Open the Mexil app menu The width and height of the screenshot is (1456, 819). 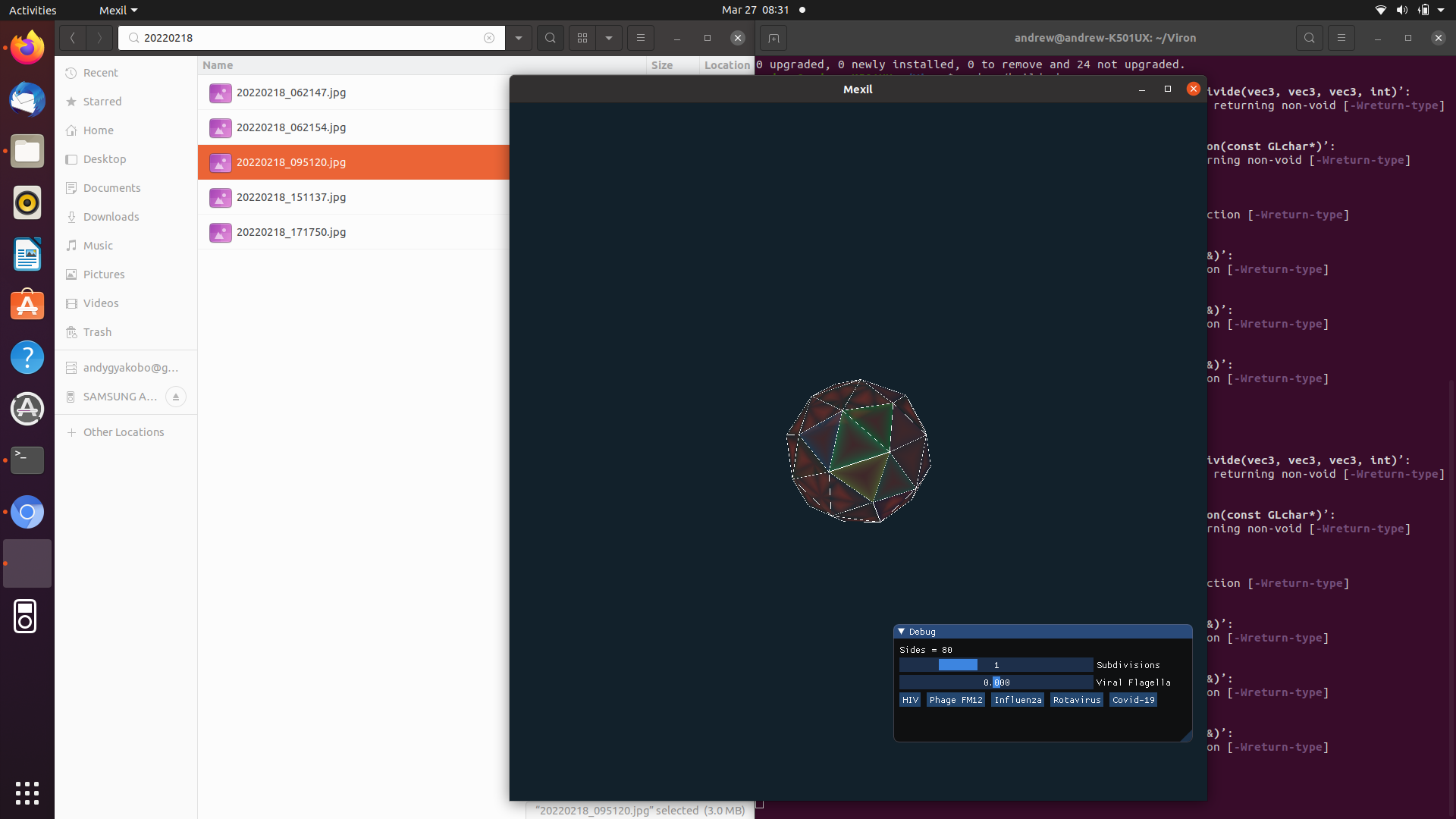[118, 10]
